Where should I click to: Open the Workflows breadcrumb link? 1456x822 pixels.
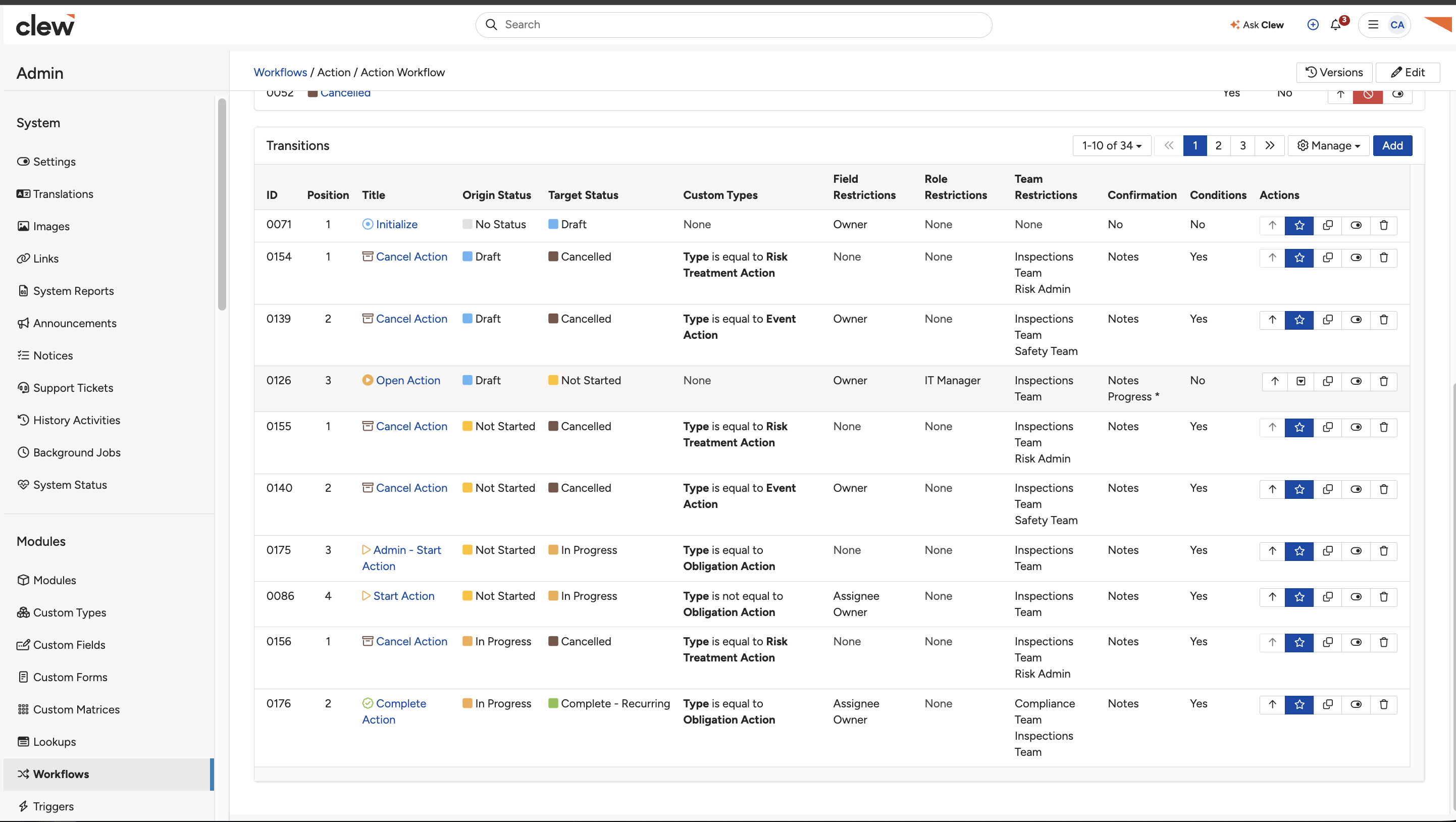point(280,72)
